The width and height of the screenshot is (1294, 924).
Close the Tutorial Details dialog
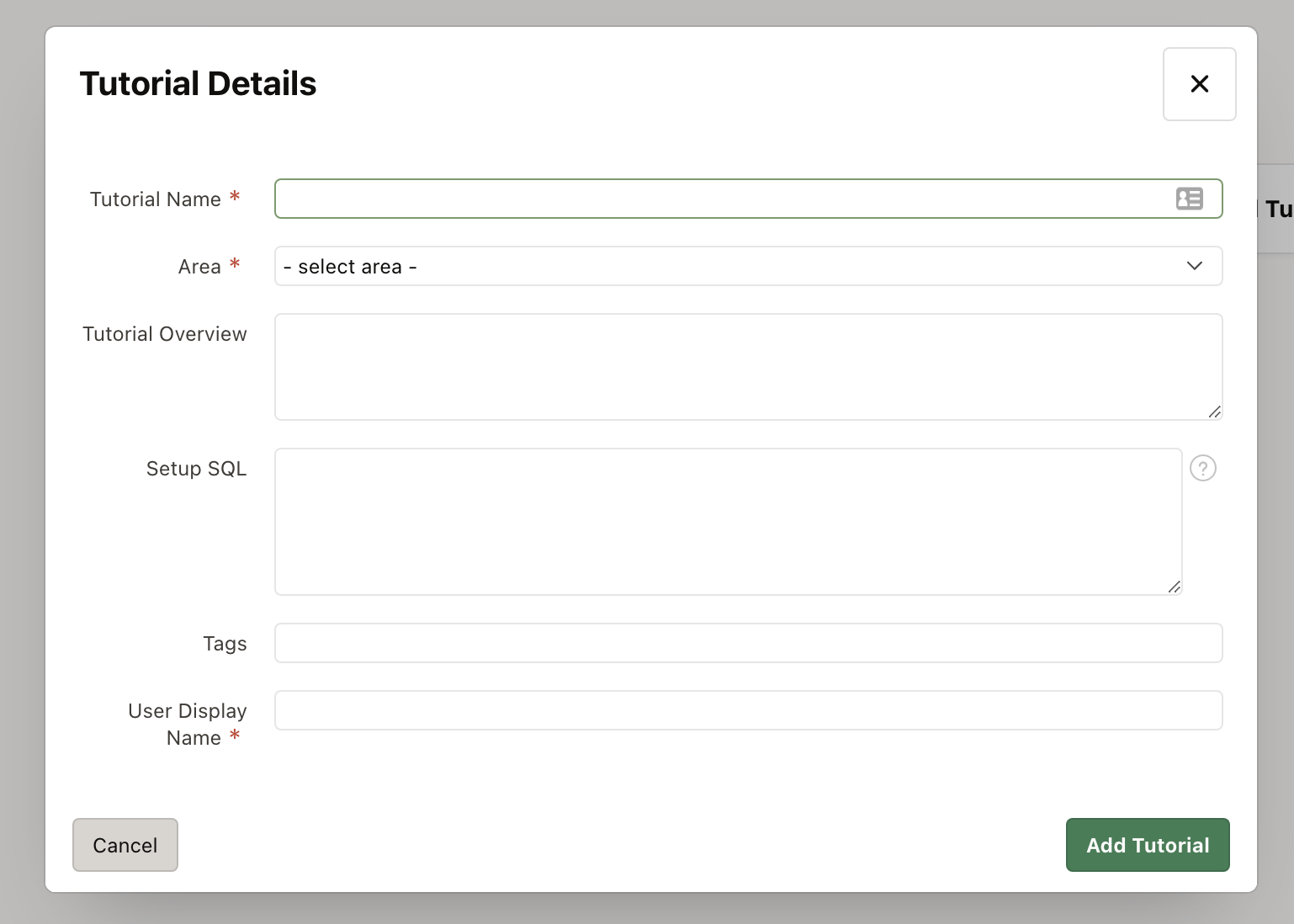click(1199, 84)
